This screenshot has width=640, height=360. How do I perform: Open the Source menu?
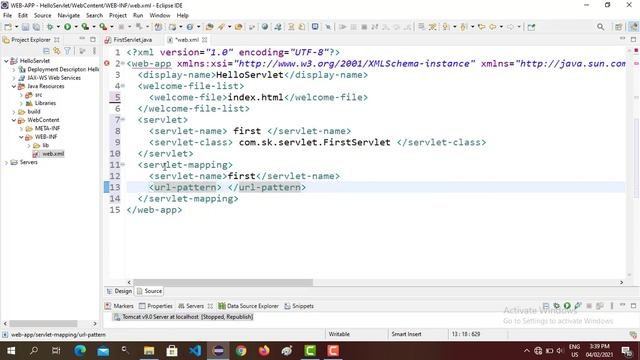point(42,15)
